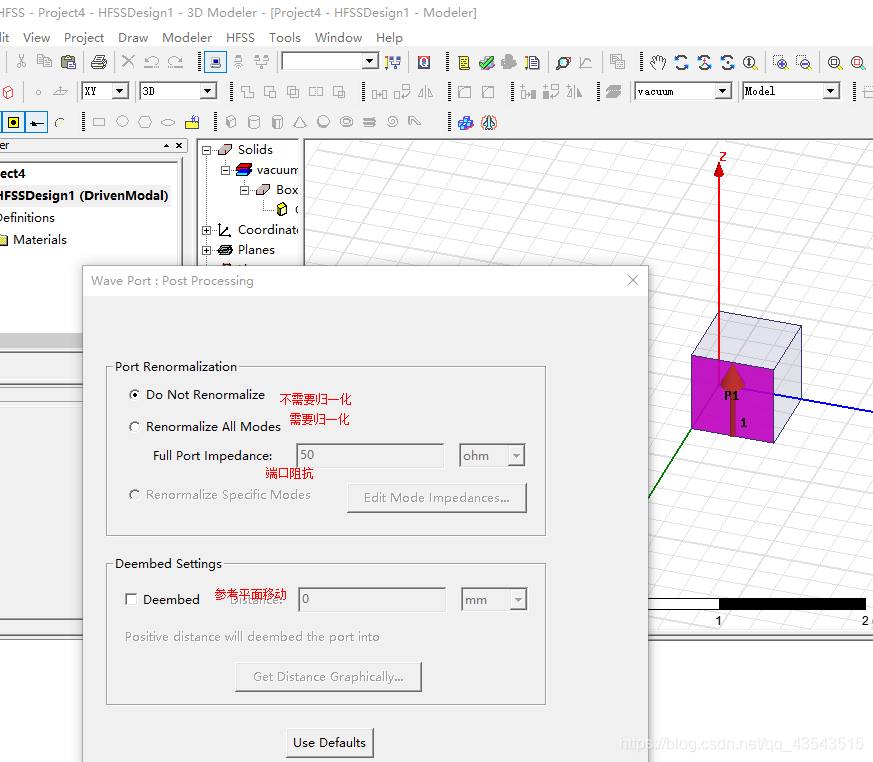Open the View menu
873x762 pixels.
[36, 37]
